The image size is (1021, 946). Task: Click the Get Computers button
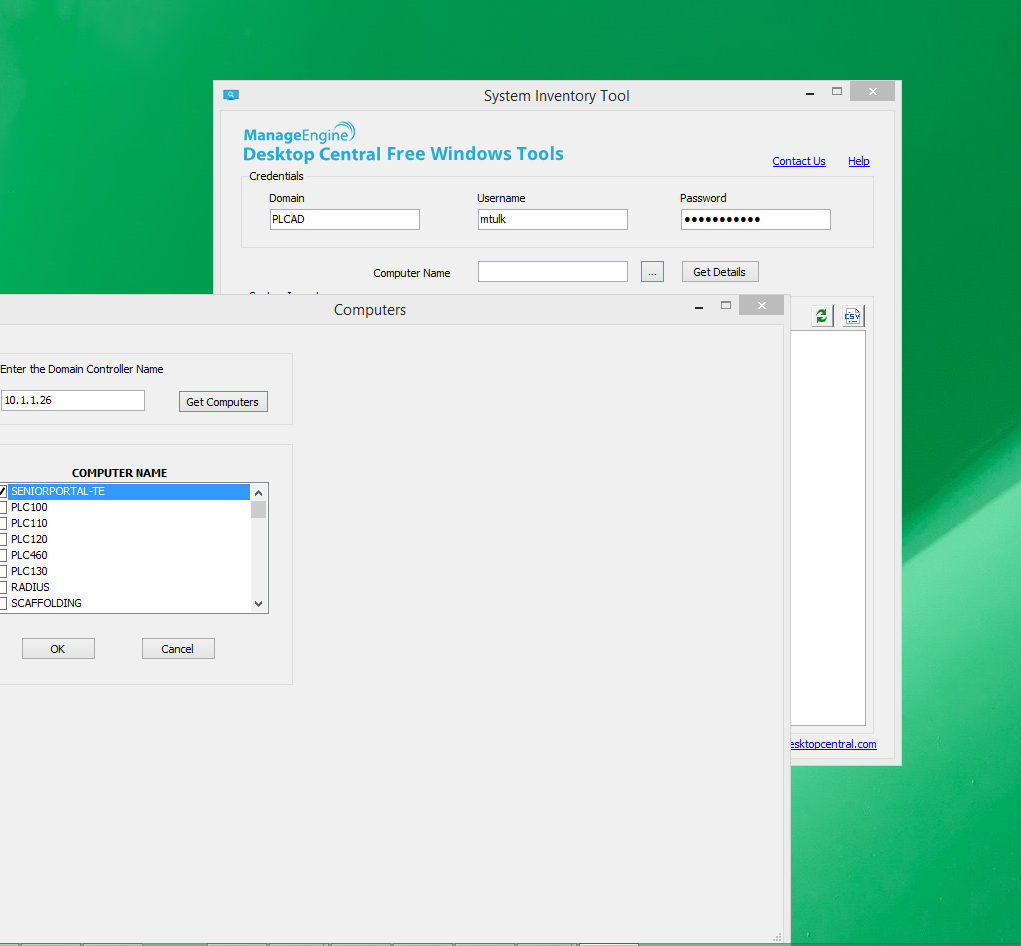coord(223,402)
